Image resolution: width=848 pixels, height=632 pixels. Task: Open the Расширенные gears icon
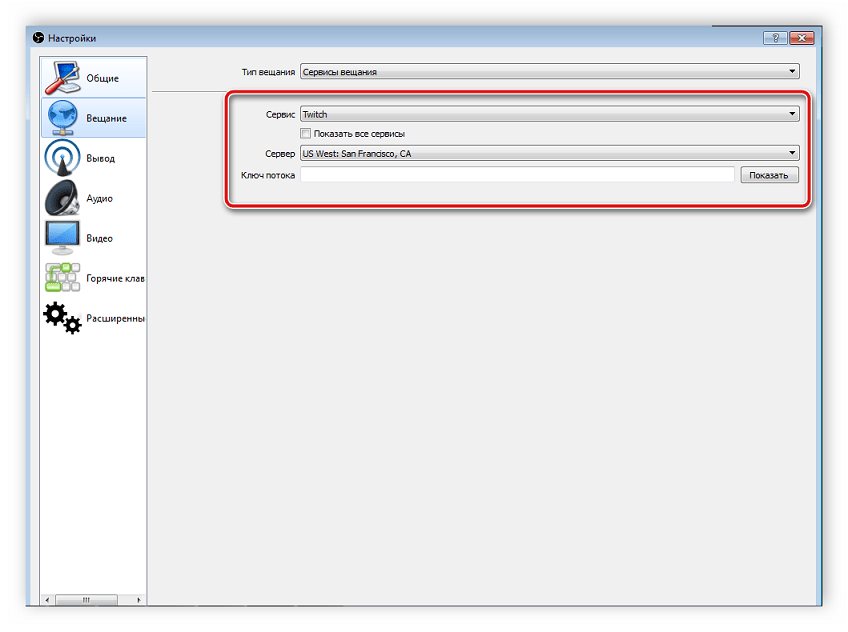(x=62, y=318)
